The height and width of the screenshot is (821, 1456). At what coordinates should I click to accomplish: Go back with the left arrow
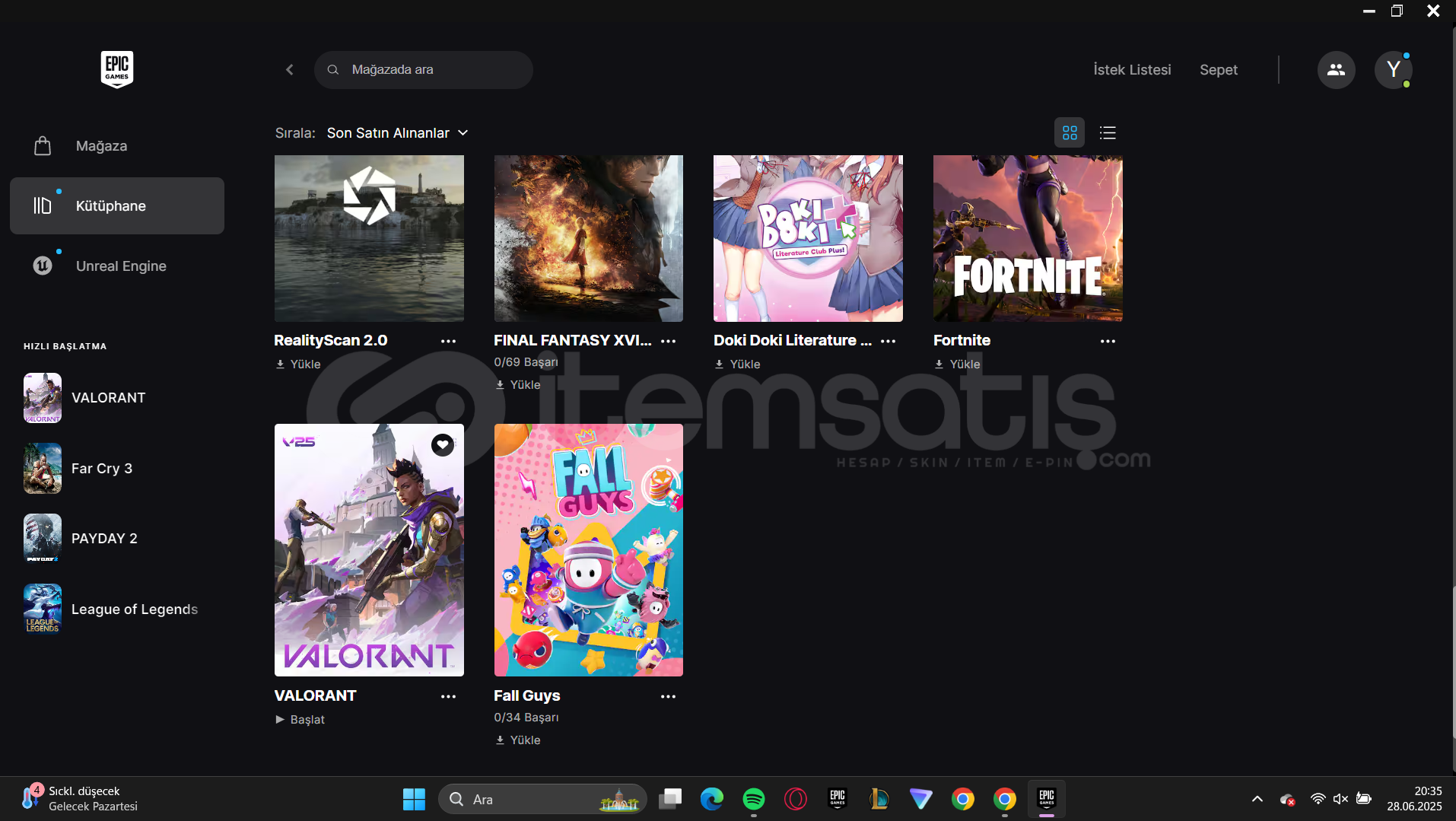(290, 69)
